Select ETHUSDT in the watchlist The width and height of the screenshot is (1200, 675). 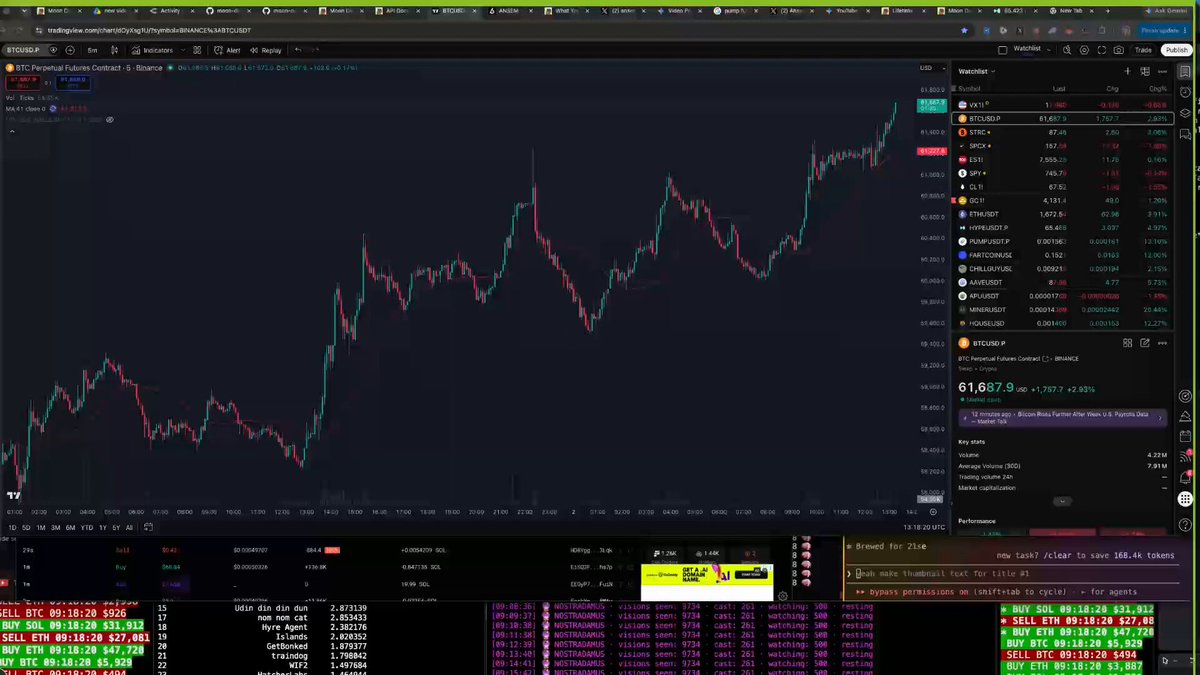[1062, 214]
